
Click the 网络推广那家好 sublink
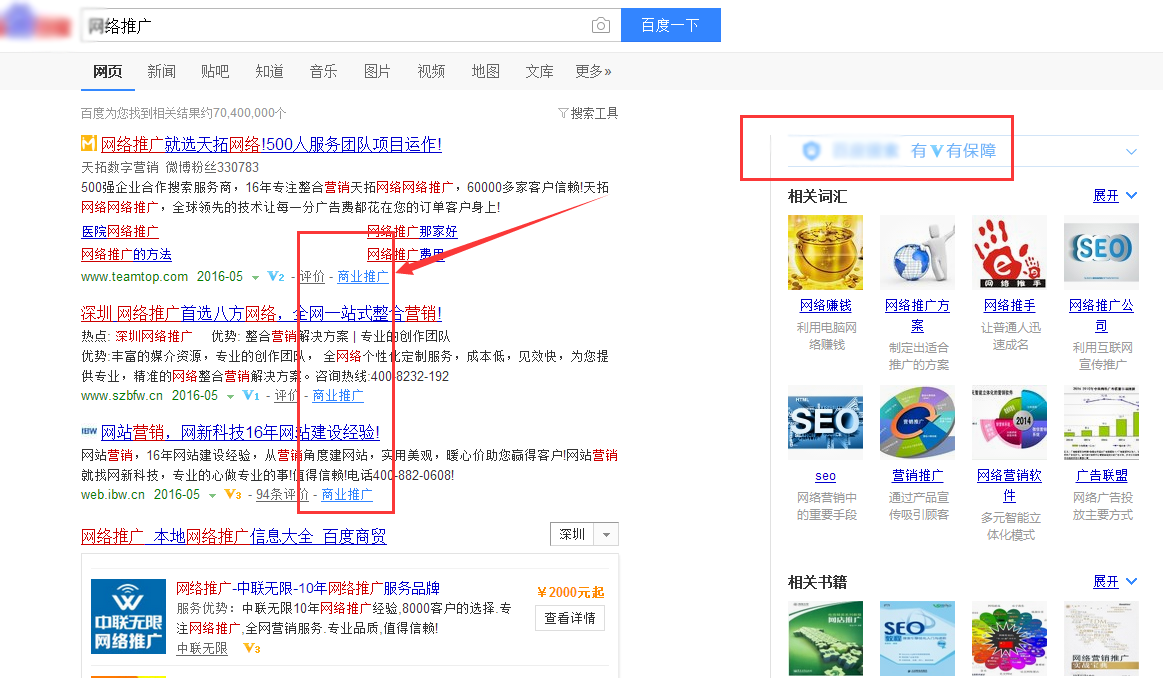coord(412,231)
